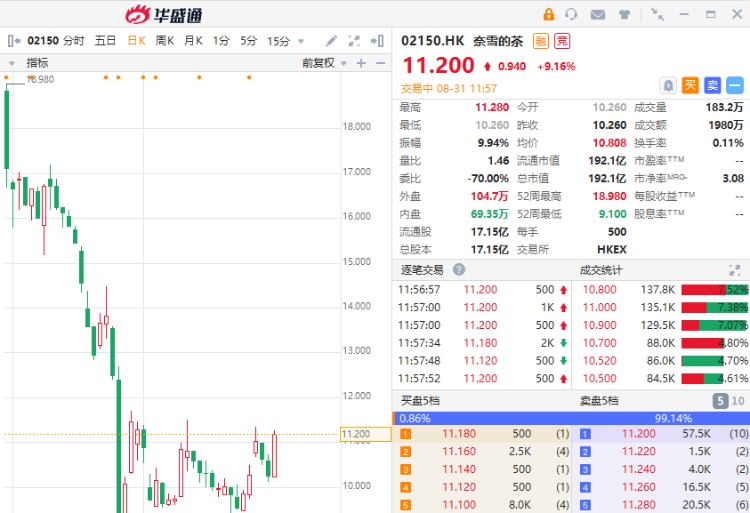
Task: Click the 52周最高 value 18.980
Action: click(x=609, y=196)
